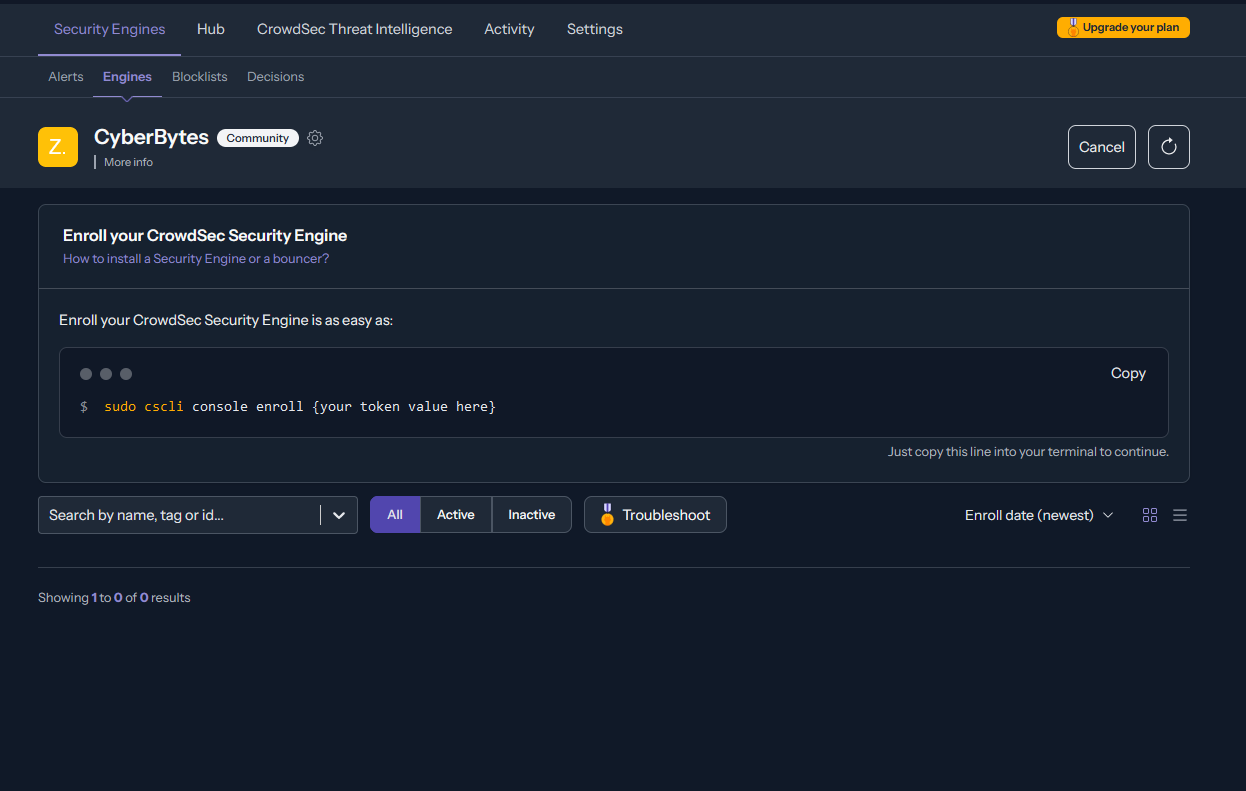This screenshot has width=1246, height=791.
Task: Click the CyberBytes organization name
Action: tap(151, 137)
